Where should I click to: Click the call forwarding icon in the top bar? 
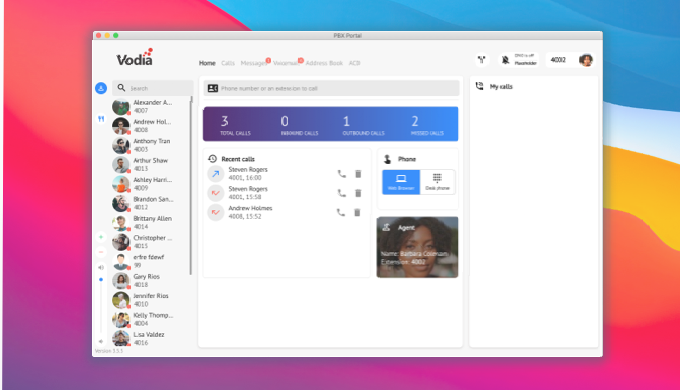(x=482, y=60)
